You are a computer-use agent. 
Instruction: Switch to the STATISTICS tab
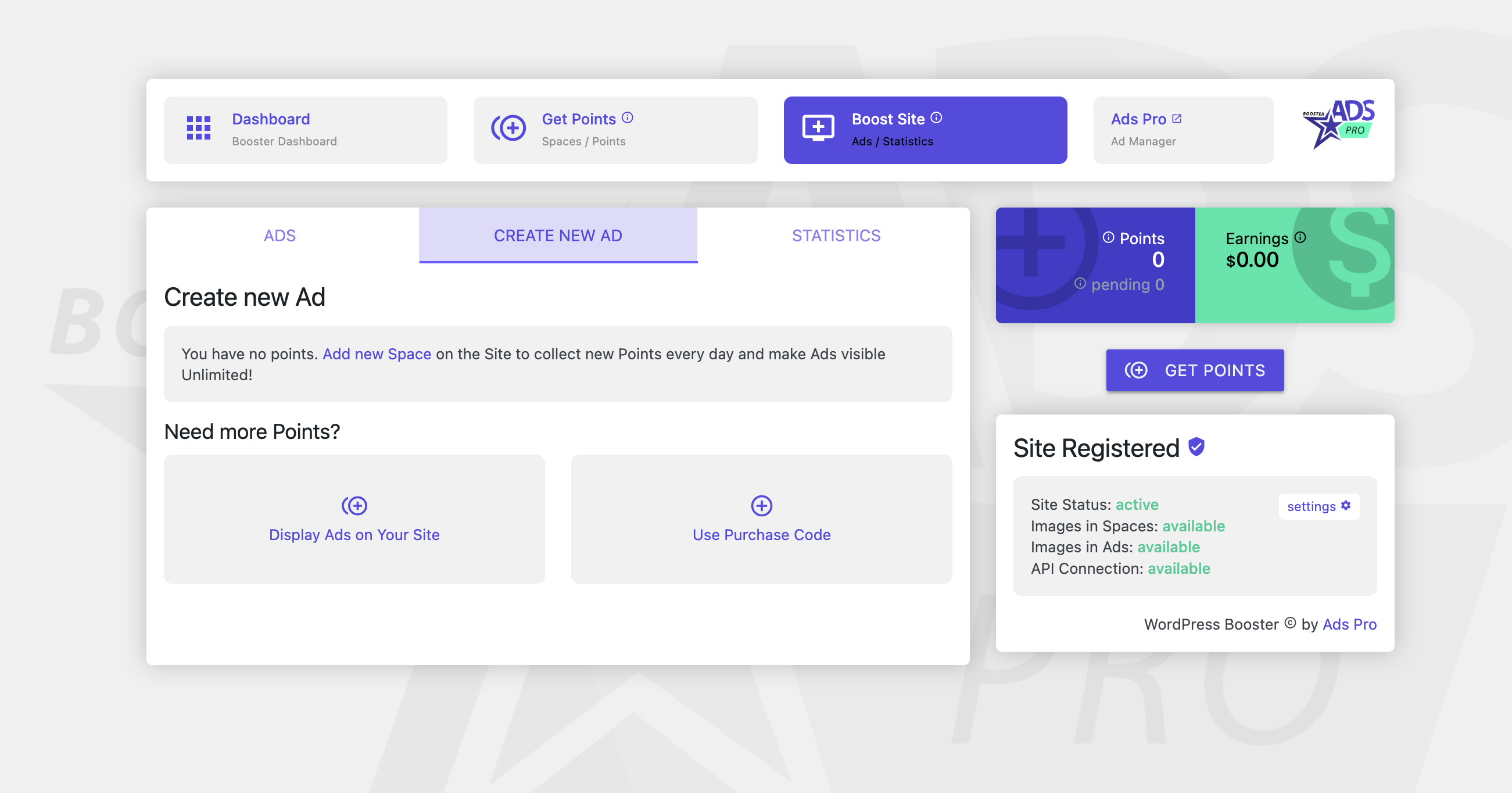pos(836,235)
